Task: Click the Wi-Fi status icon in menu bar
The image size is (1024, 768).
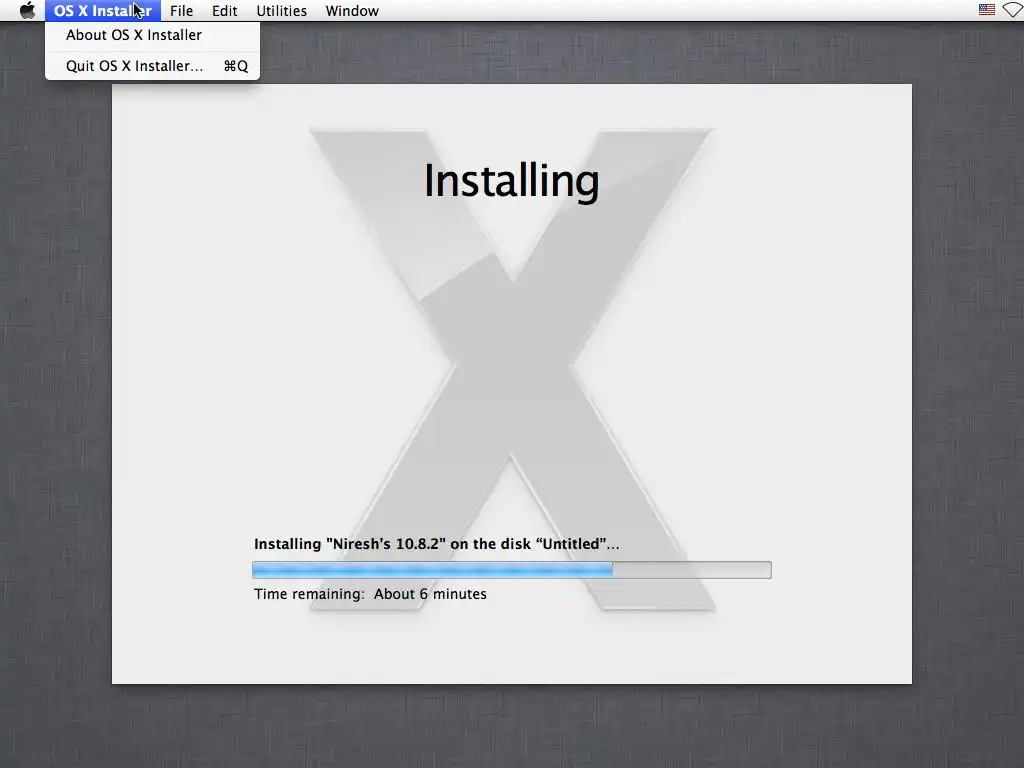Action: 1014,10
